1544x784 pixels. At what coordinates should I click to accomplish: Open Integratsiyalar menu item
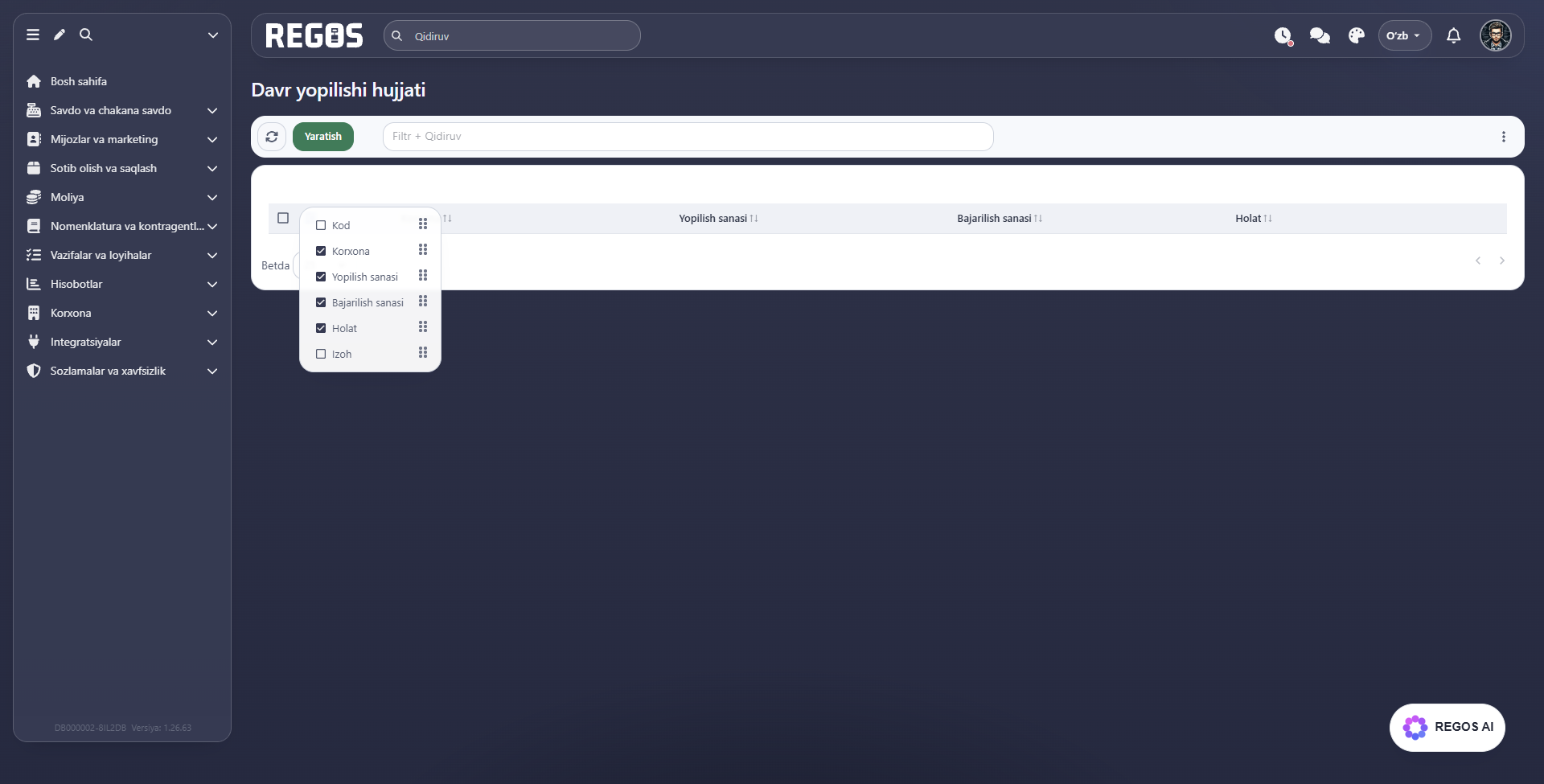tap(122, 342)
